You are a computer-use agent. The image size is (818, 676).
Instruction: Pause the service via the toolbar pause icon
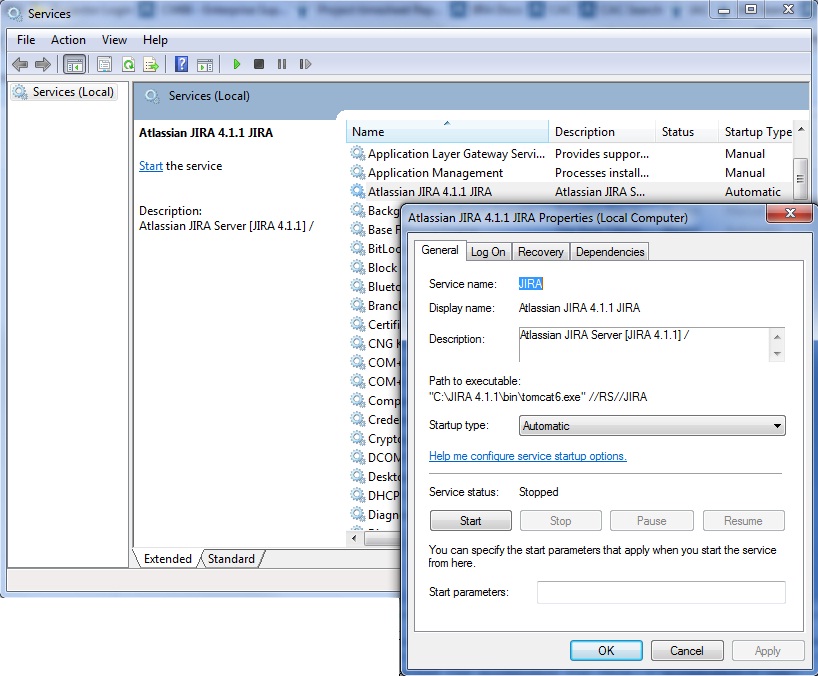282,64
